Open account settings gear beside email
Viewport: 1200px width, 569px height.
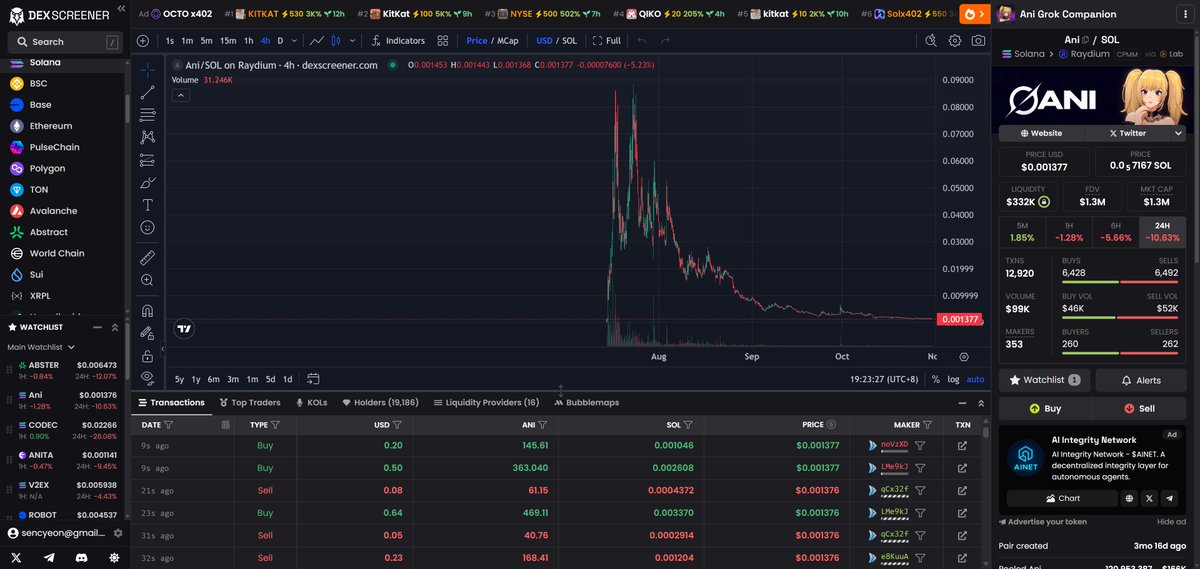coord(118,533)
